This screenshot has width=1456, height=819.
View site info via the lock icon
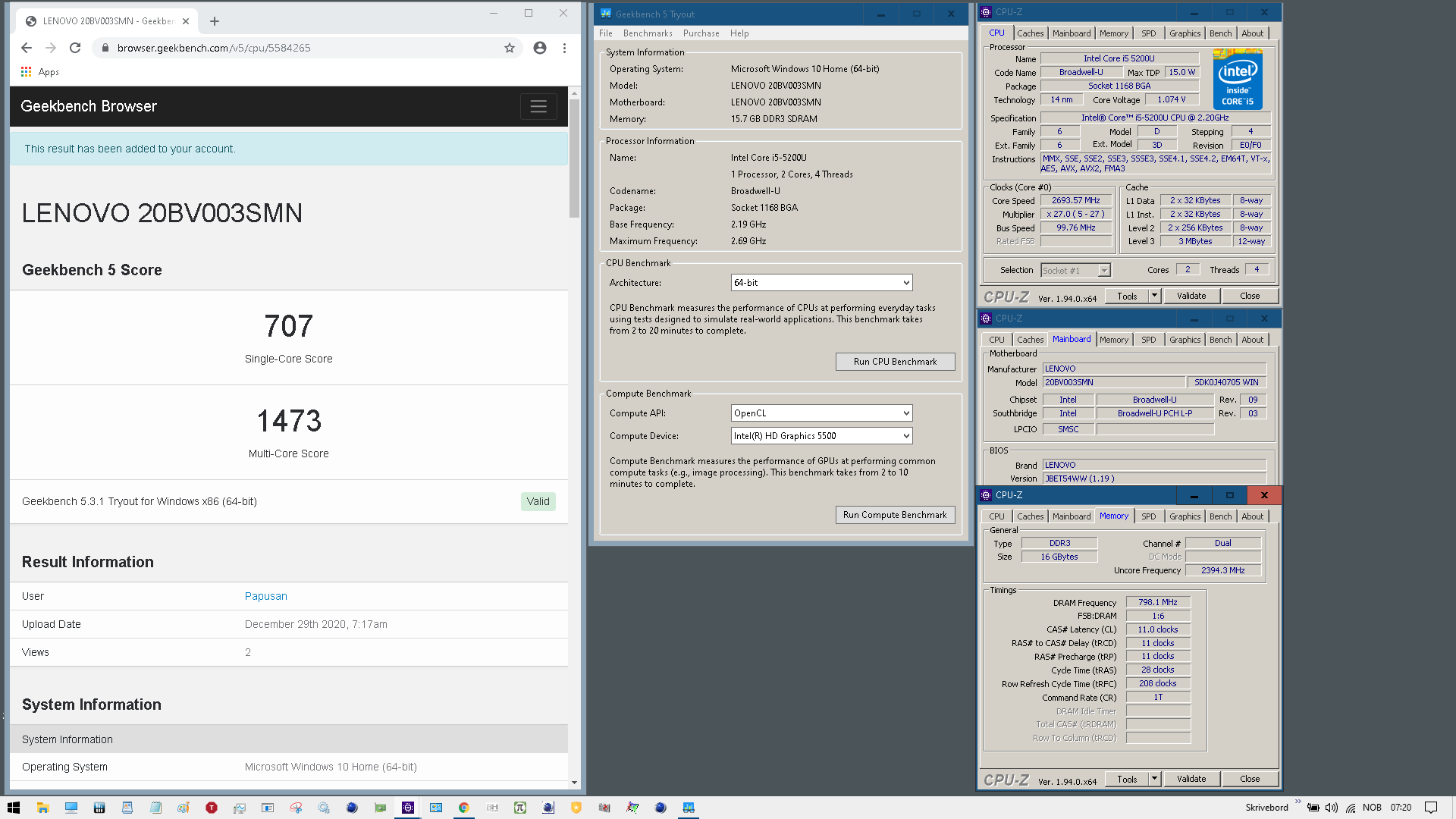(x=105, y=48)
